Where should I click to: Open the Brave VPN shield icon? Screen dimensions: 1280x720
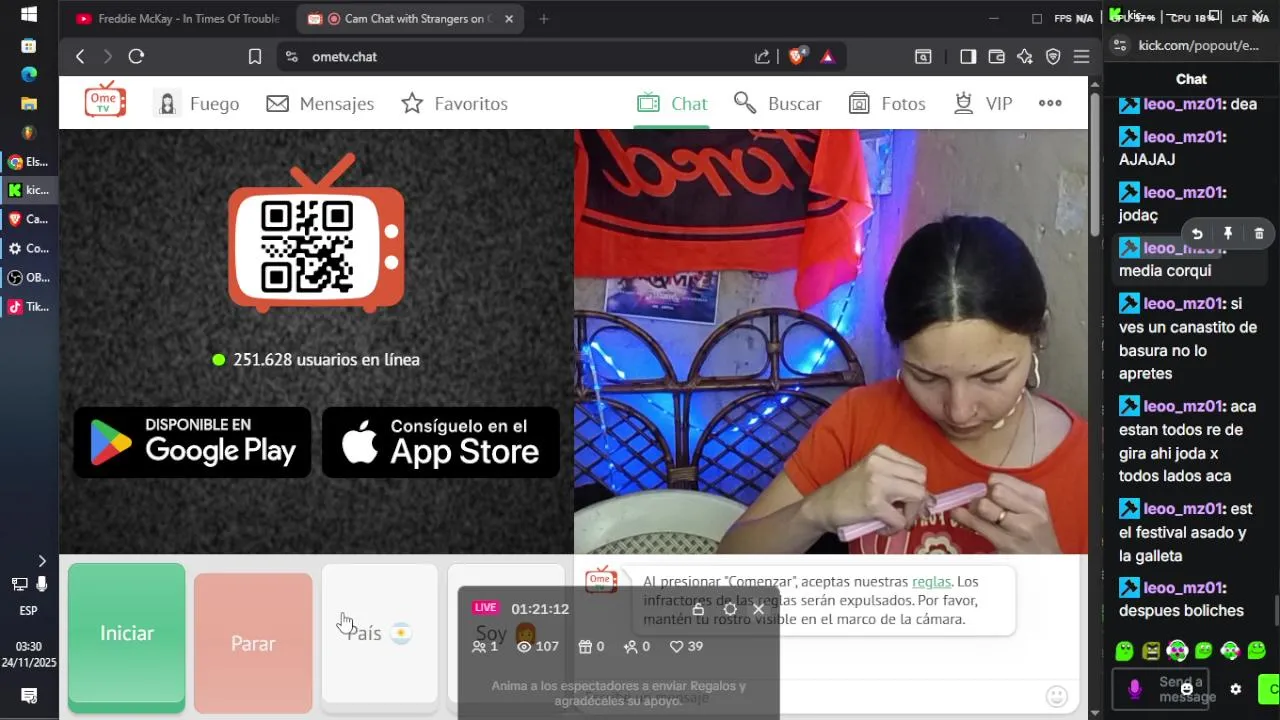tap(1053, 57)
